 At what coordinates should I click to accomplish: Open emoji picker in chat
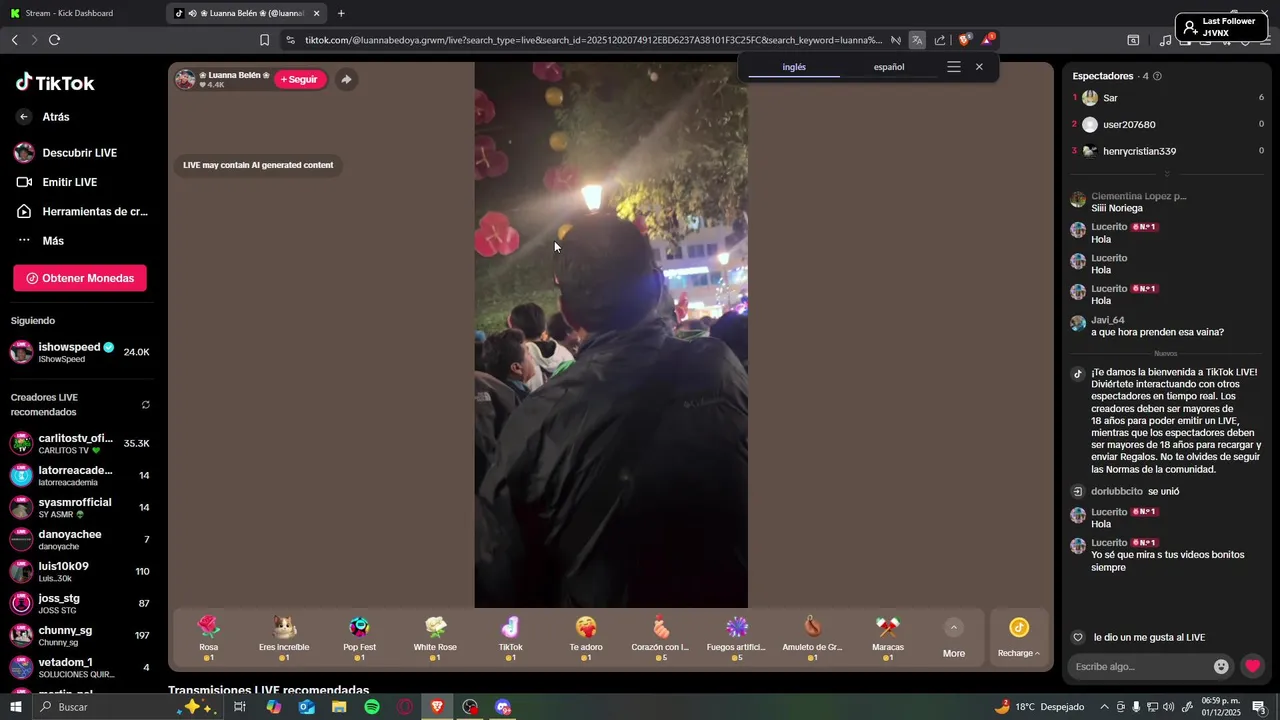click(x=1221, y=667)
